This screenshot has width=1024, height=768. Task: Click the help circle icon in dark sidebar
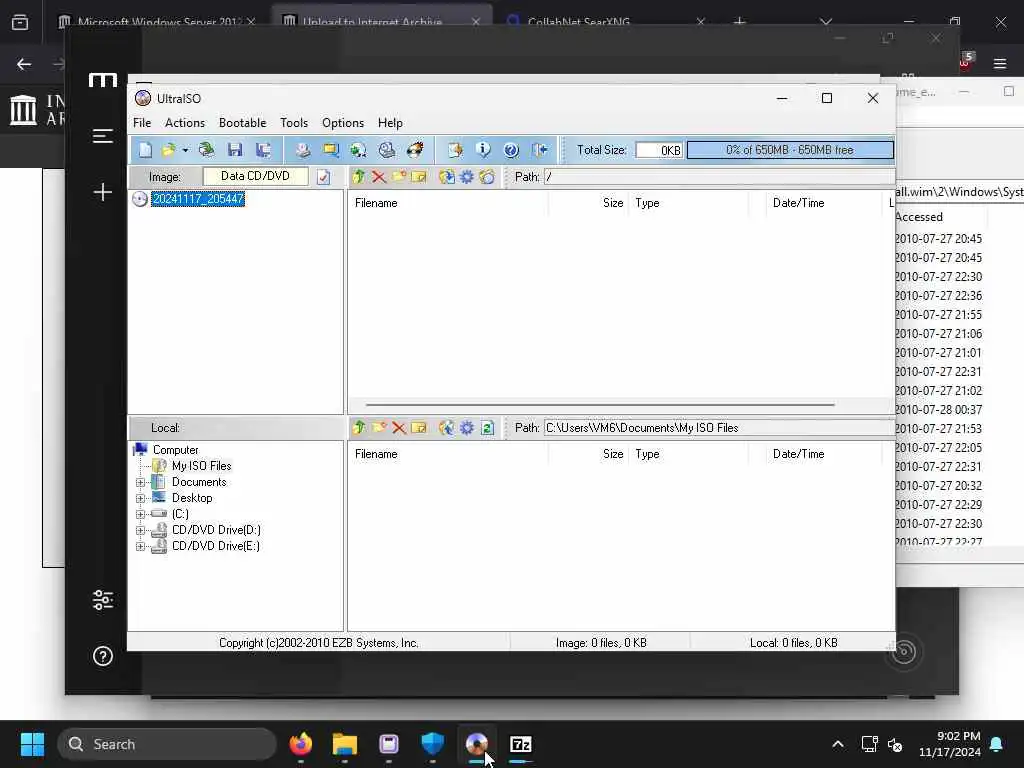pos(103,656)
